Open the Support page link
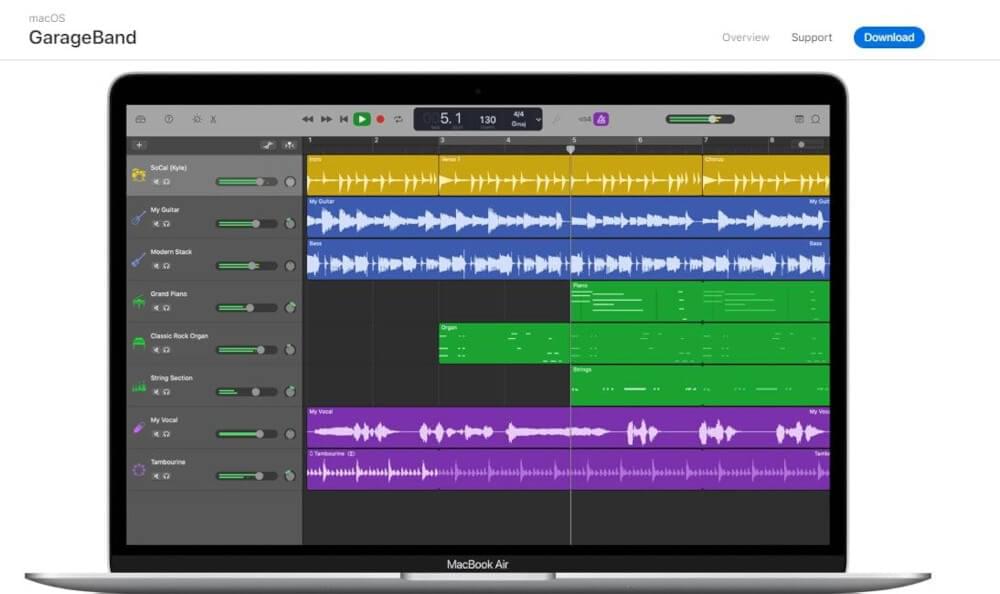 point(811,37)
